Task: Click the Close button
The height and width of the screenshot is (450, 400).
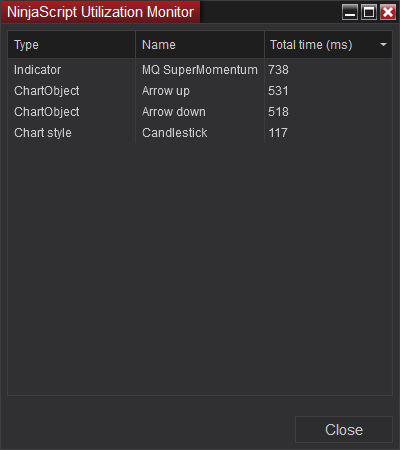Action: pyautogui.click(x=344, y=429)
